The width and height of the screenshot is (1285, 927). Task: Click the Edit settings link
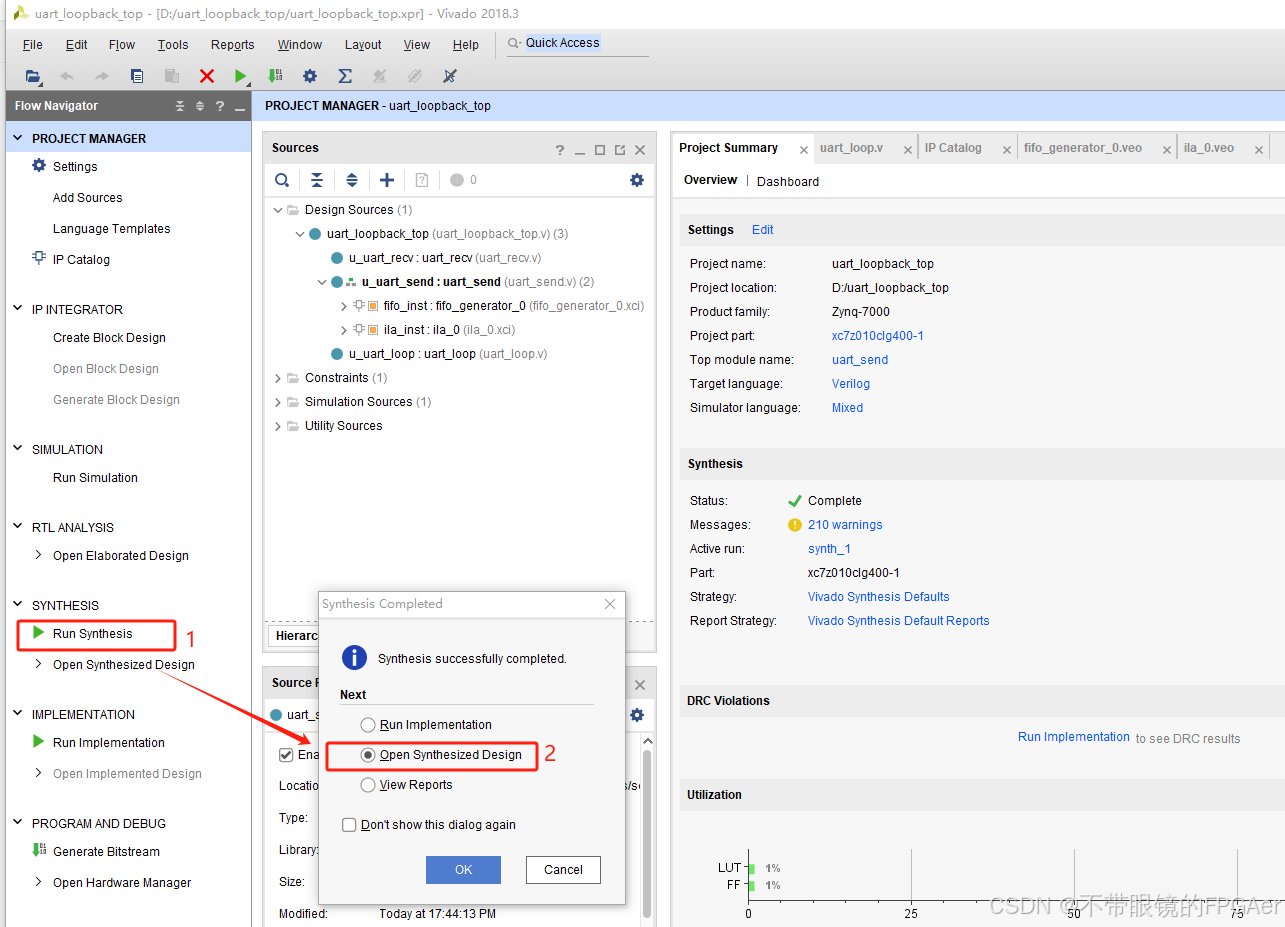click(x=763, y=230)
